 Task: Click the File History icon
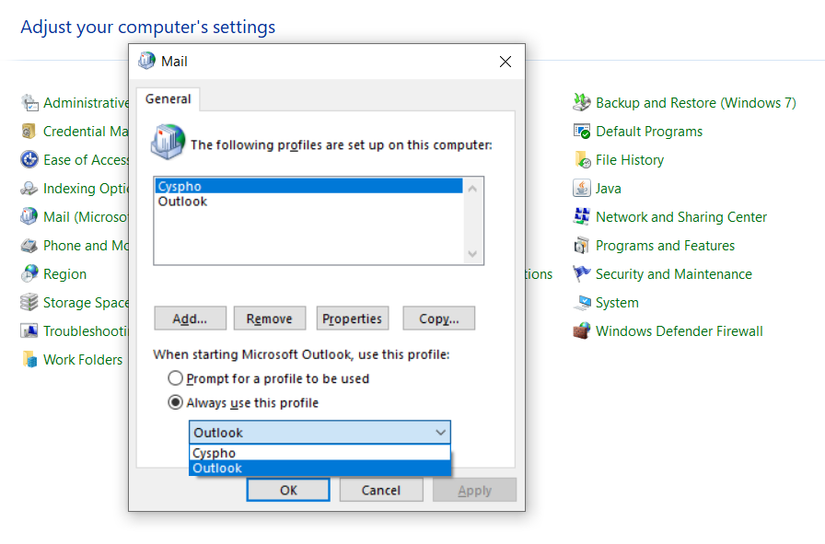(582, 159)
